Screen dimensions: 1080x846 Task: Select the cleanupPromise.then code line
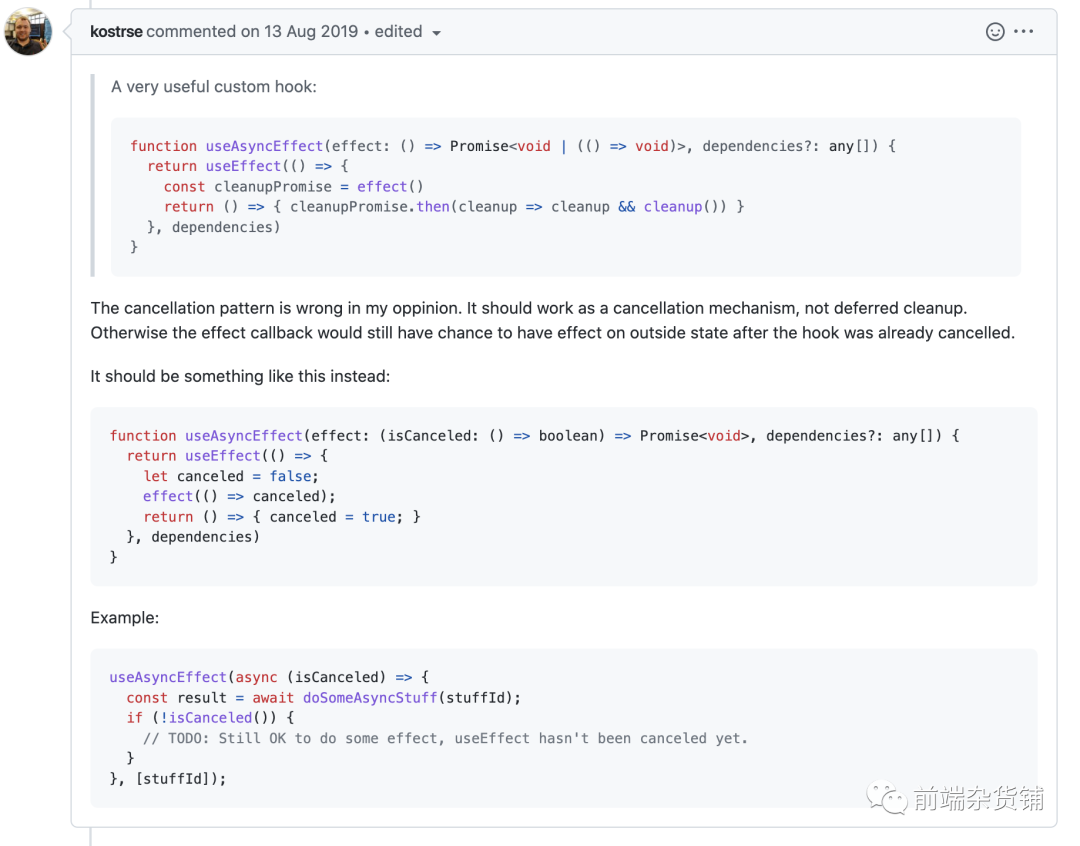pos(454,207)
